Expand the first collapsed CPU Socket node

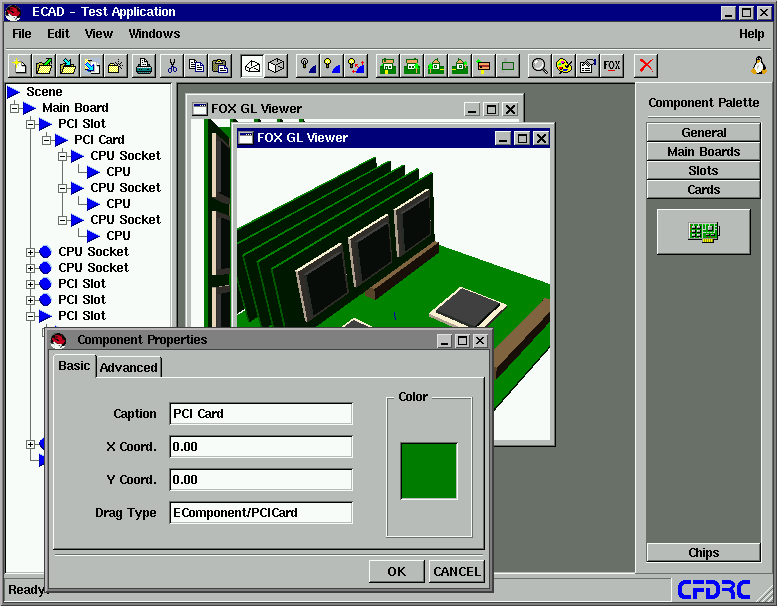(31, 252)
